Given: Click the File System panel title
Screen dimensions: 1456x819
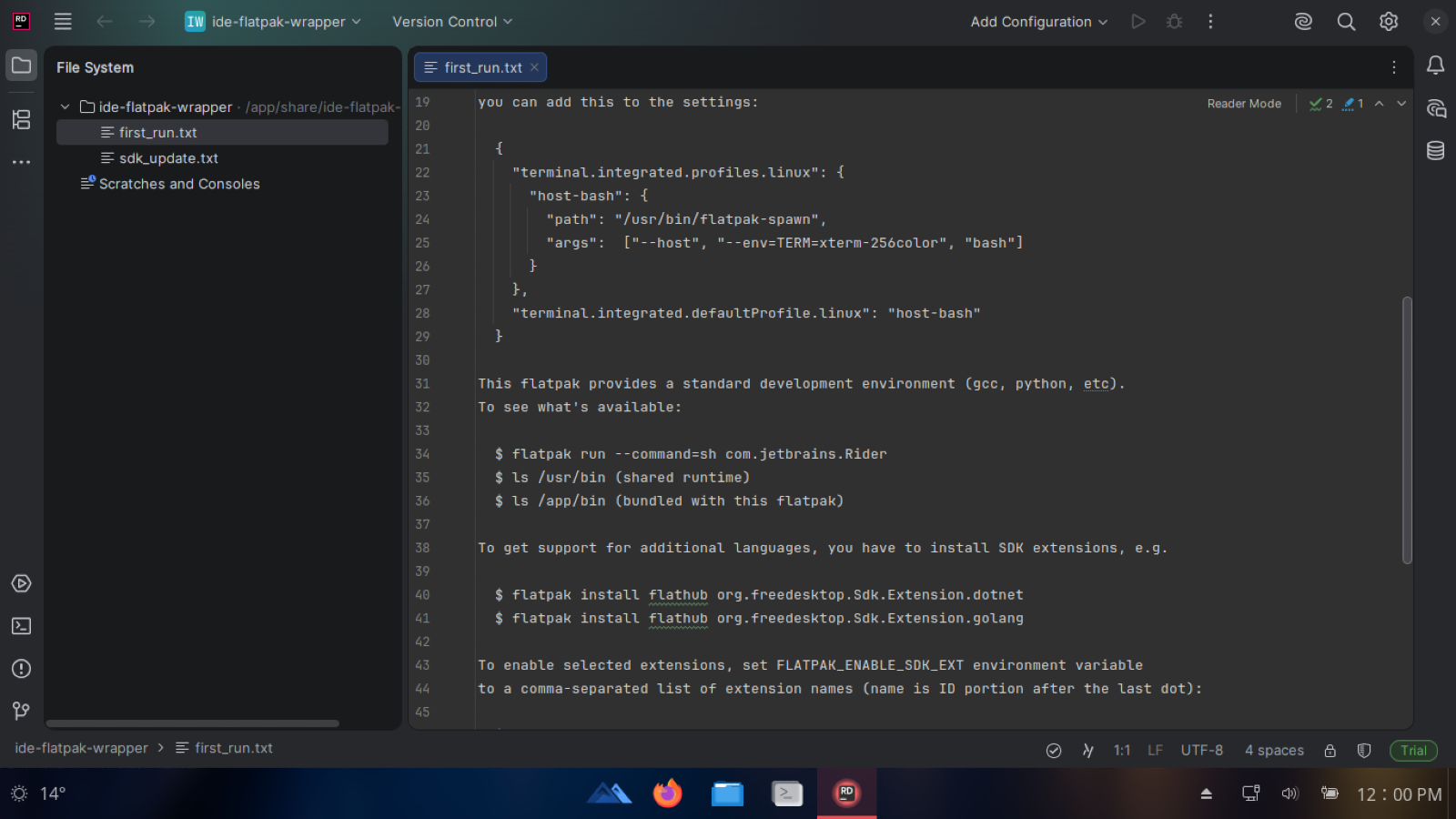Looking at the screenshot, I should [x=95, y=67].
